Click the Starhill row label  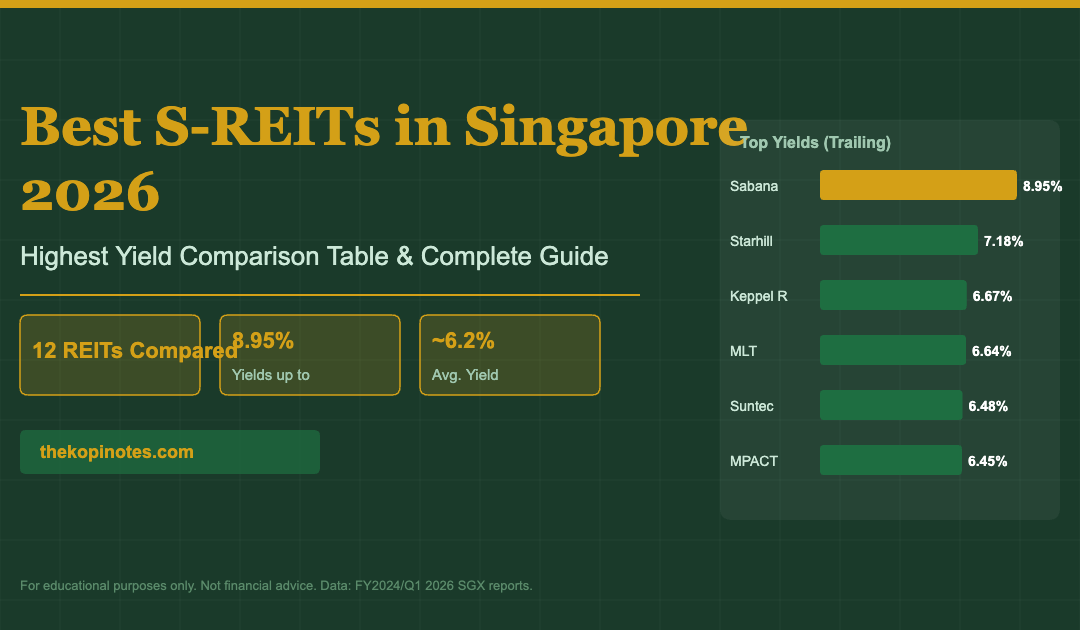click(x=751, y=241)
